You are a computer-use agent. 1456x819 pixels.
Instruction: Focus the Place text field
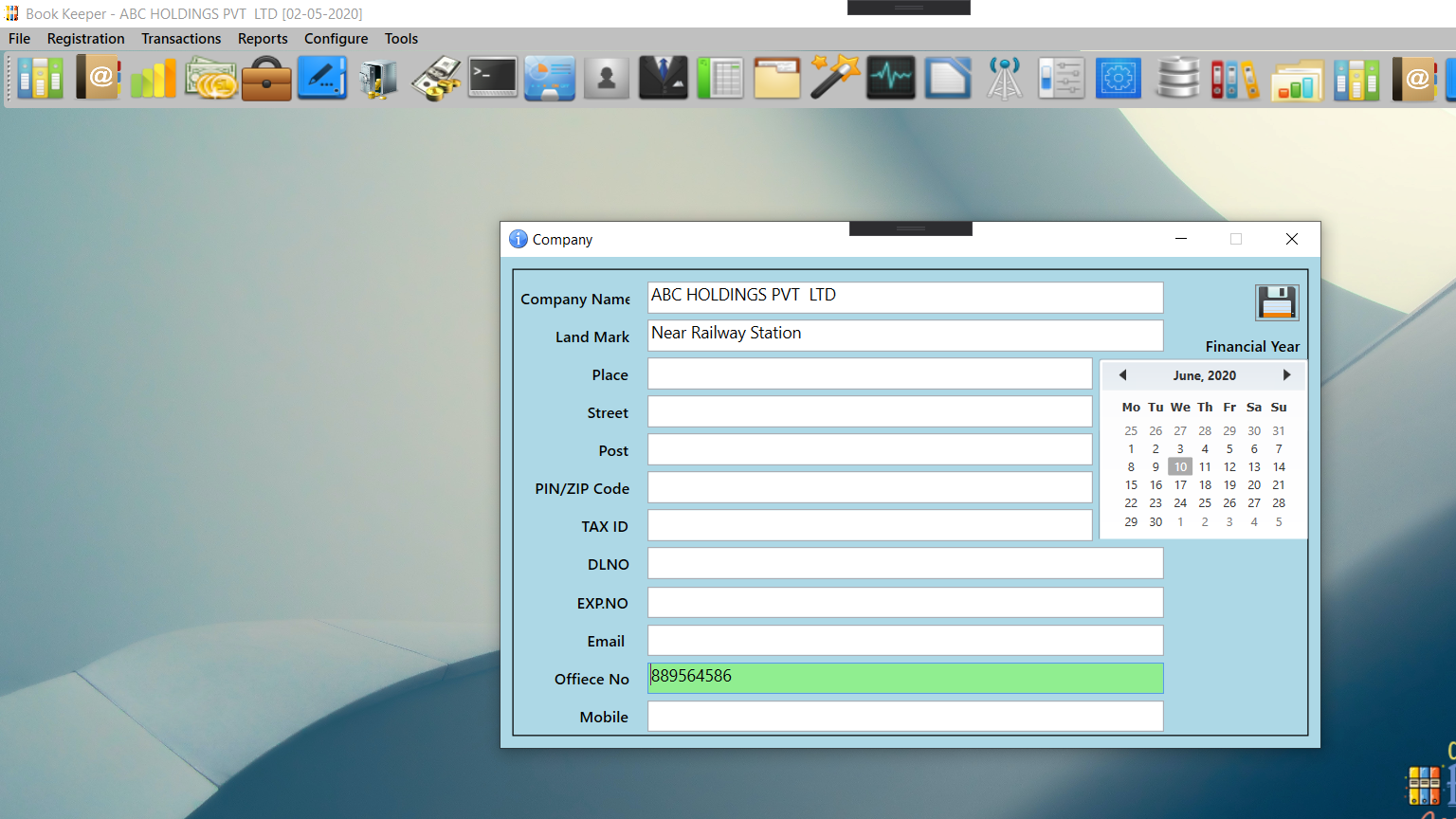tap(870, 373)
